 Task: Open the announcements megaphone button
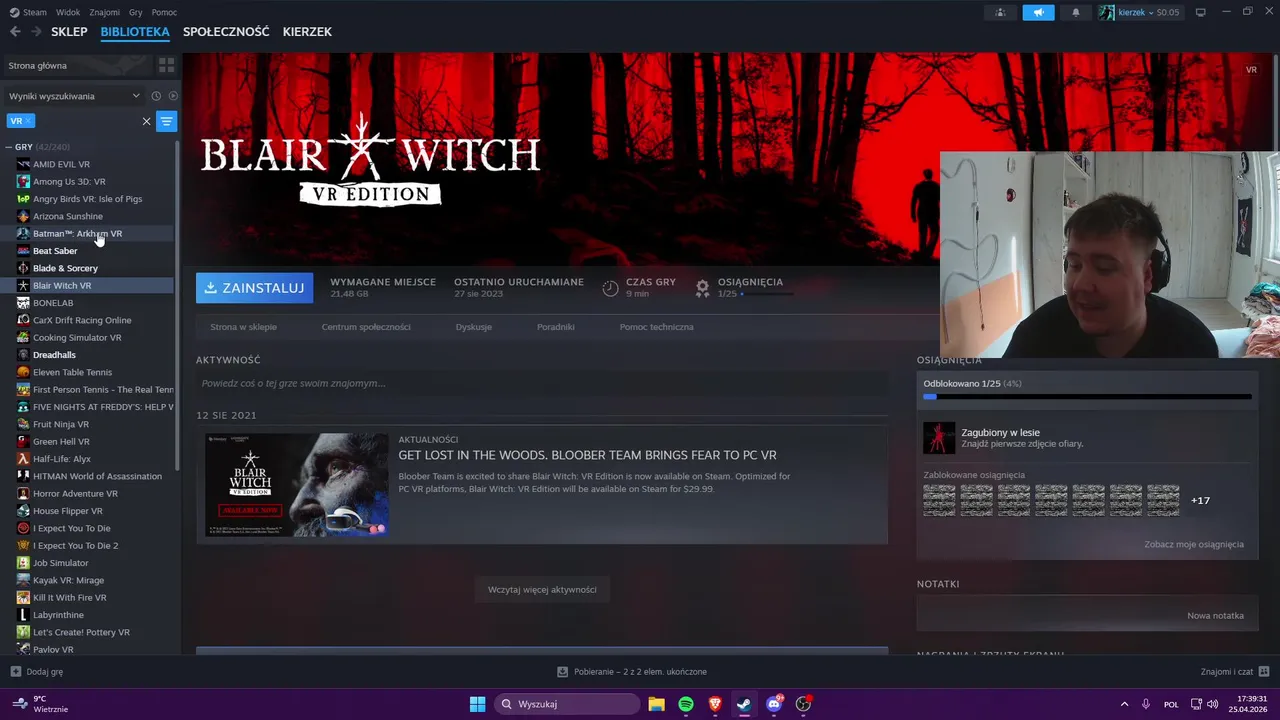pos(1038,12)
